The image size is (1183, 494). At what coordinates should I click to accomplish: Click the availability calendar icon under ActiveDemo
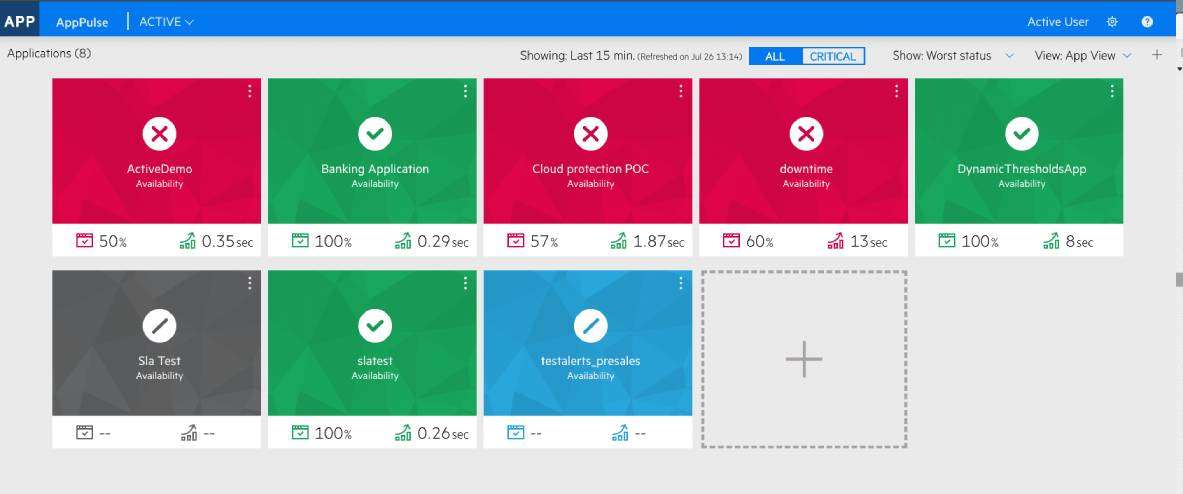(x=84, y=241)
